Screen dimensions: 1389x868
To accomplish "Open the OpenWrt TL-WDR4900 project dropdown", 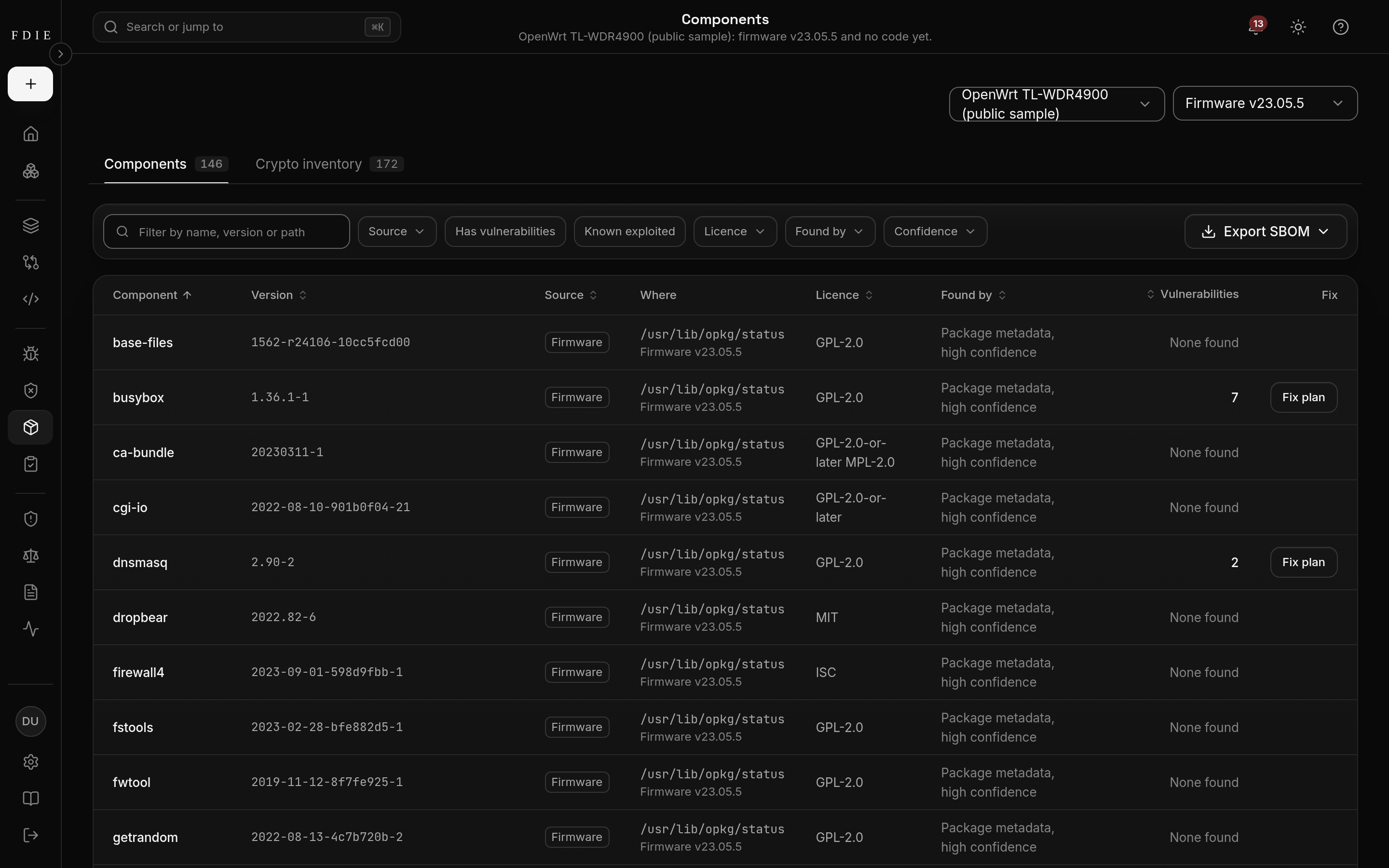I will pos(1057,104).
